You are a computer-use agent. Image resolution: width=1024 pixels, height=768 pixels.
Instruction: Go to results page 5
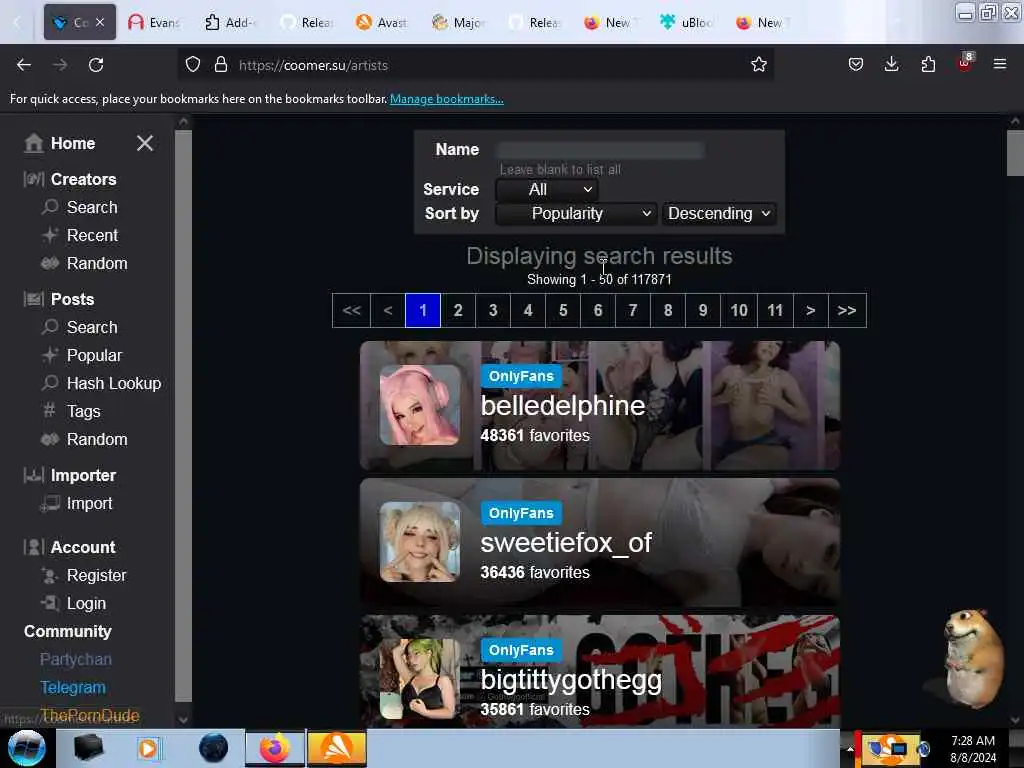point(563,310)
